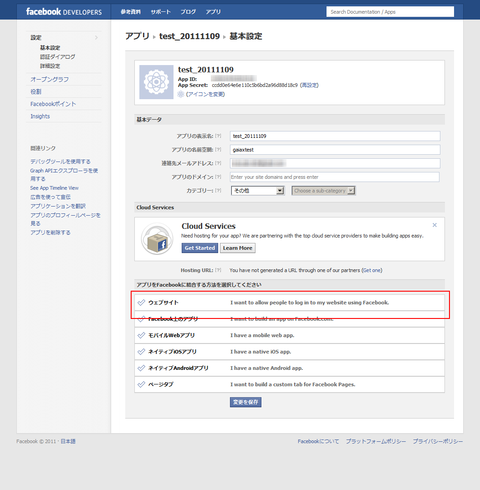Open the 参考資料 top navigation item
Viewport: 480px width, 490px height.
[131, 12]
